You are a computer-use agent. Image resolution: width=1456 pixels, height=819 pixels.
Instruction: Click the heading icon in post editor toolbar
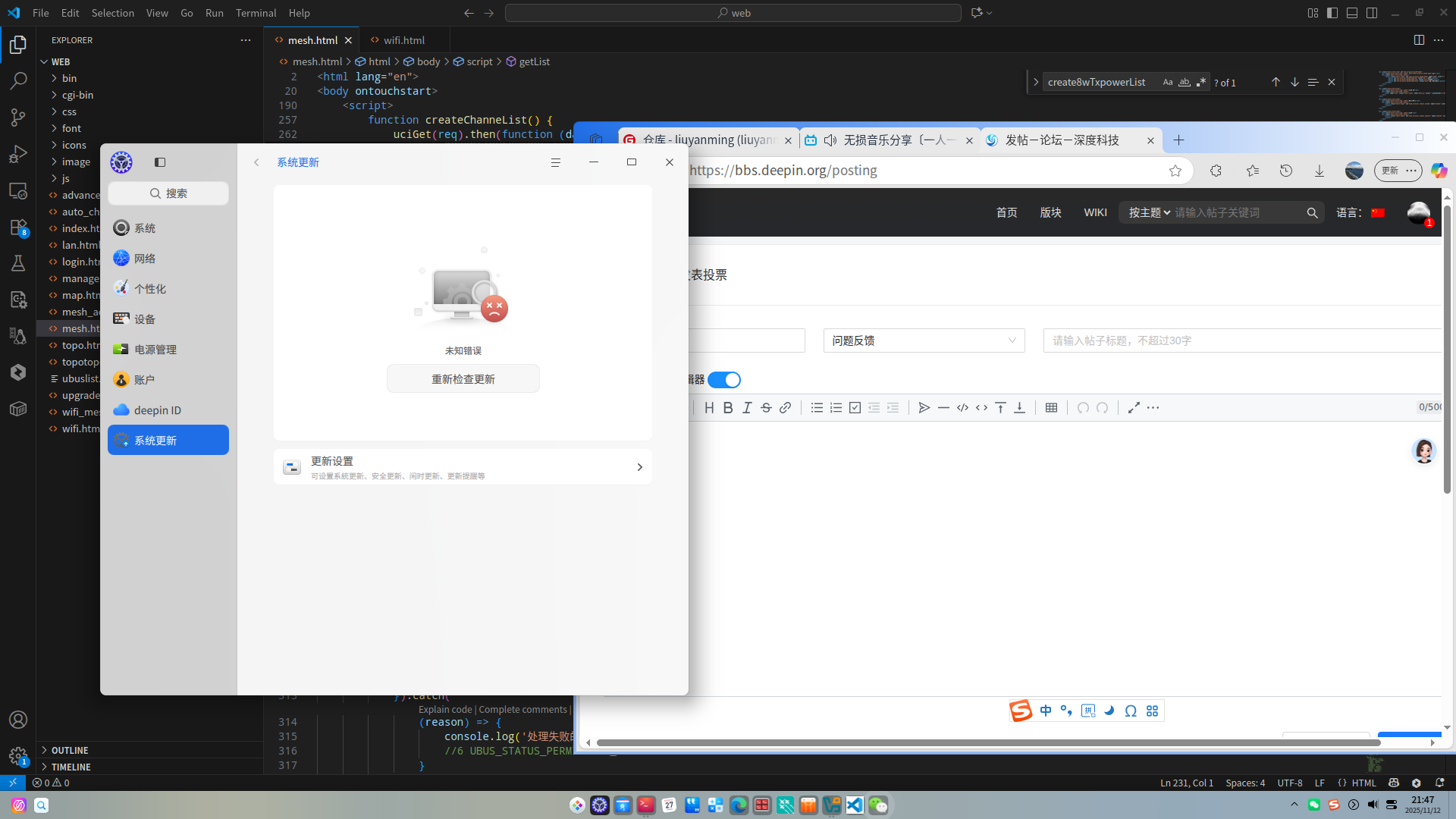[x=709, y=408]
